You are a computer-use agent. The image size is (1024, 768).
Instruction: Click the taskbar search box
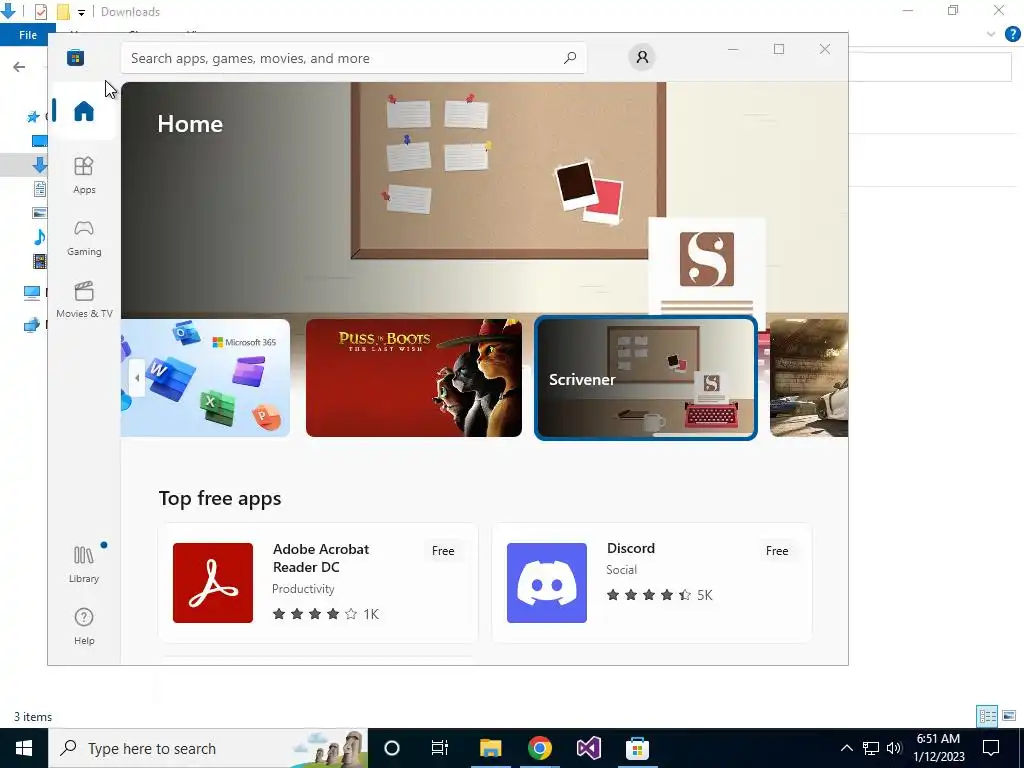click(208, 748)
